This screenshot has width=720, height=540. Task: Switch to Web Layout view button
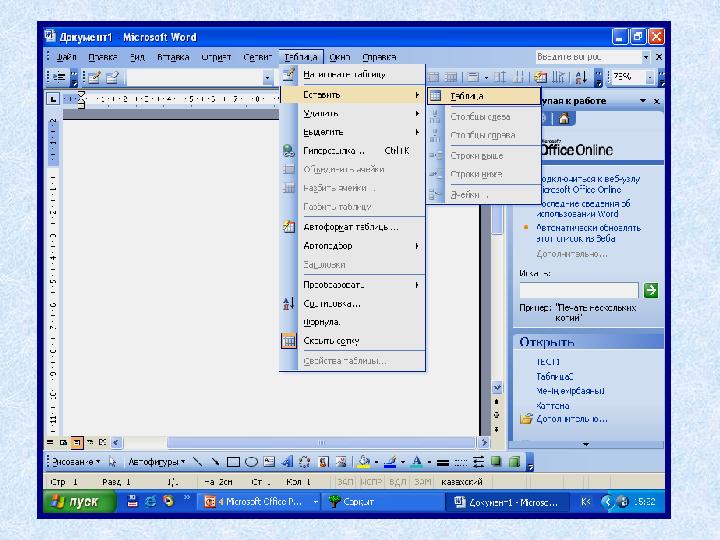pyautogui.click(x=63, y=442)
